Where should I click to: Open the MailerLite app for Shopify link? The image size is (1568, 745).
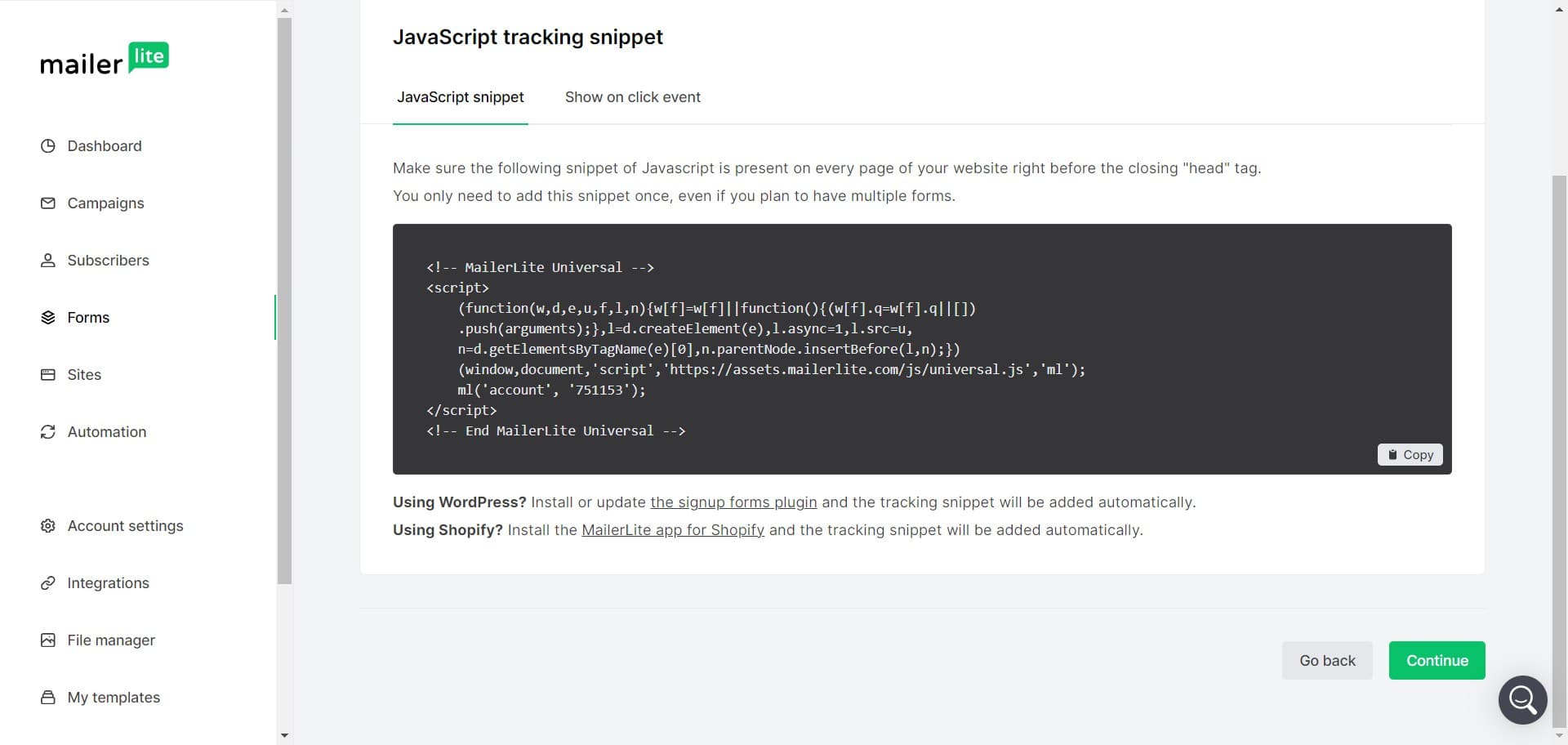click(x=672, y=530)
